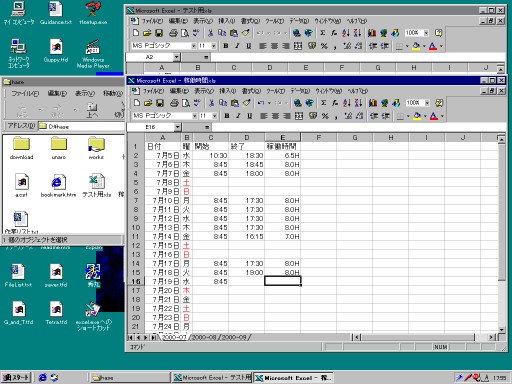Toggle Bold formatting in front Excel
The image size is (512, 384).
pos(227,116)
